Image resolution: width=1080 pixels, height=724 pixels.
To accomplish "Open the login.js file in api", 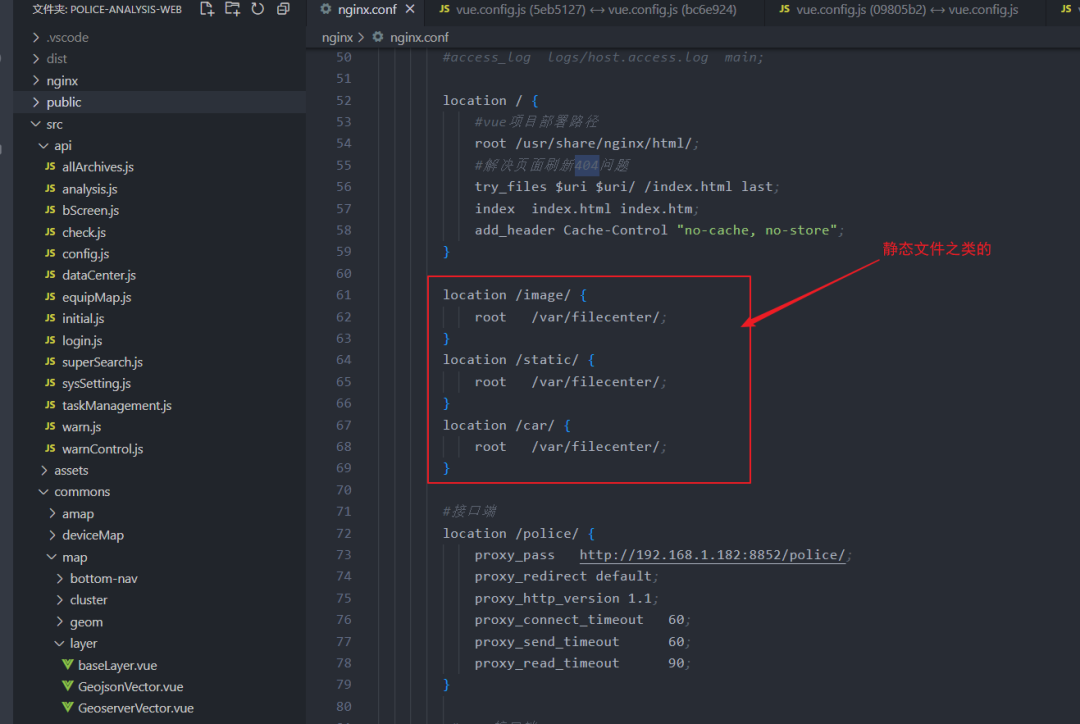I will click(x=82, y=341).
